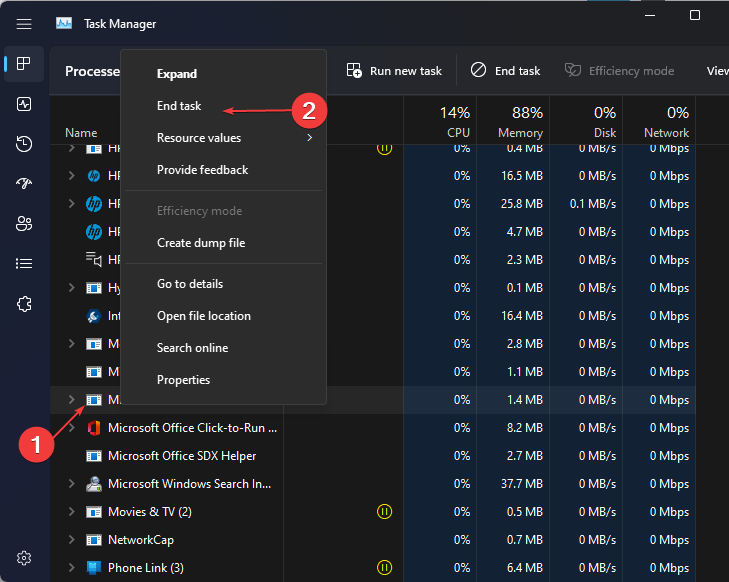Image resolution: width=729 pixels, height=582 pixels.
Task: Sort processes by Name column
Action: point(81,133)
